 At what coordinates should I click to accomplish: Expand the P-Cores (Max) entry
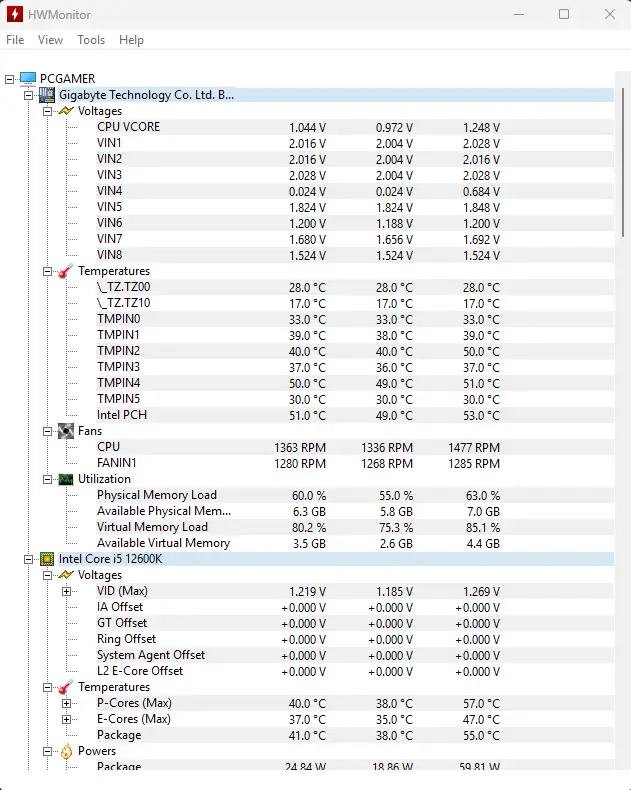click(x=67, y=703)
